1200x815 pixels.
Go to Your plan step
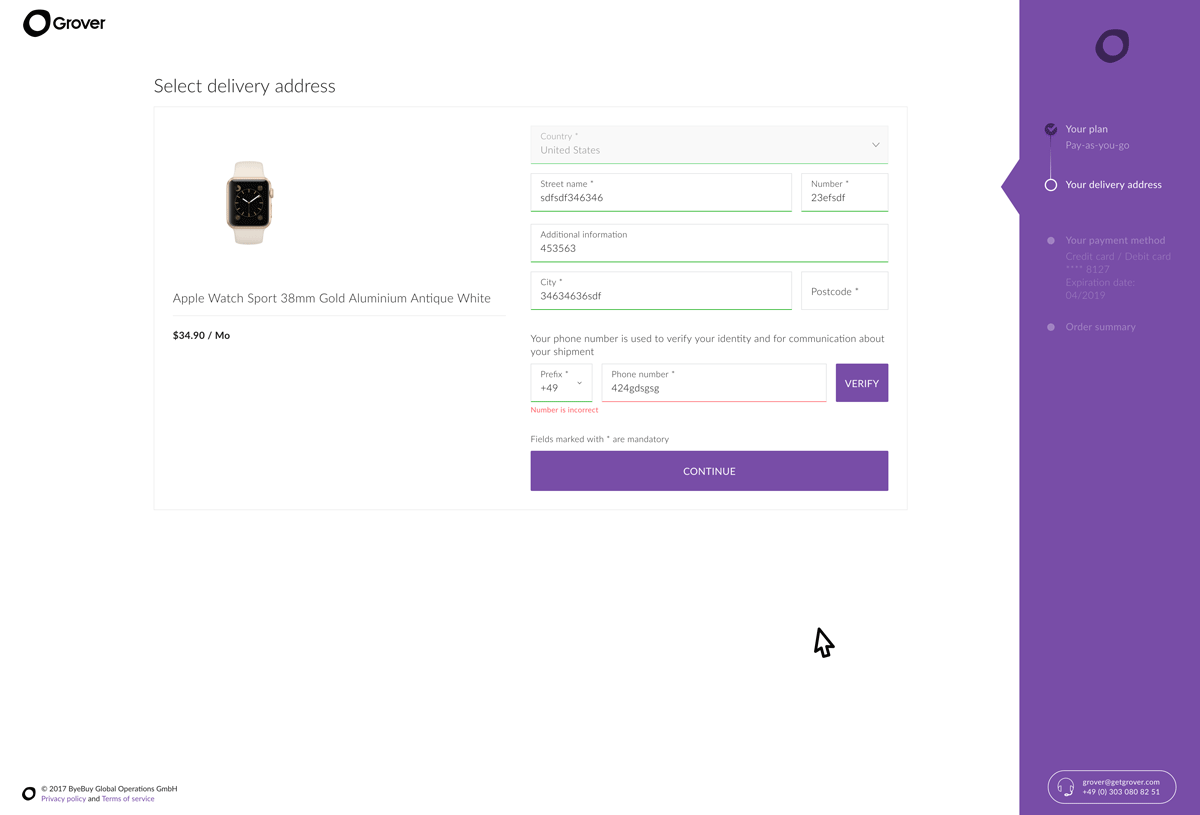click(x=1086, y=129)
